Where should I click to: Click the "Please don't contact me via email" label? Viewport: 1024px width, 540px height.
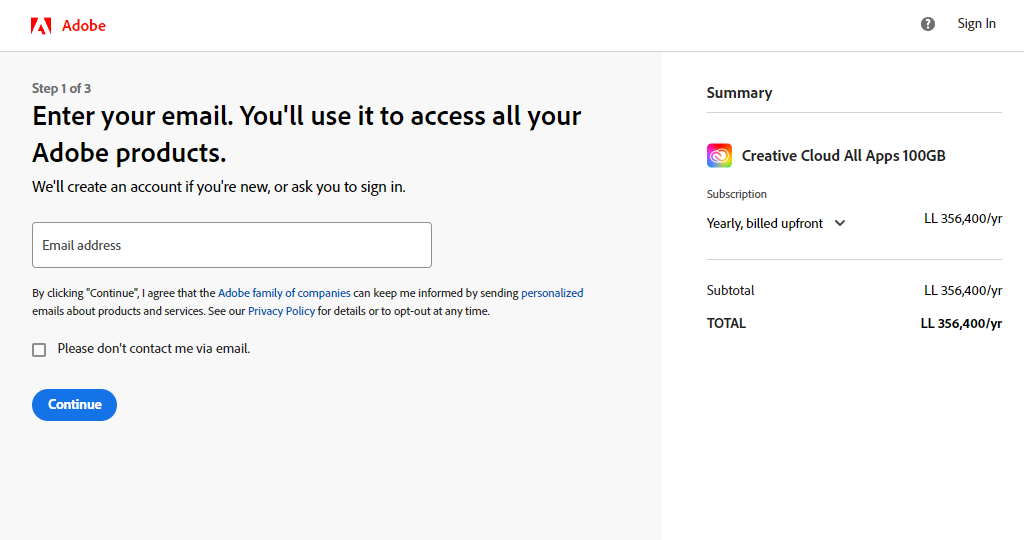click(x=153, y=349)
